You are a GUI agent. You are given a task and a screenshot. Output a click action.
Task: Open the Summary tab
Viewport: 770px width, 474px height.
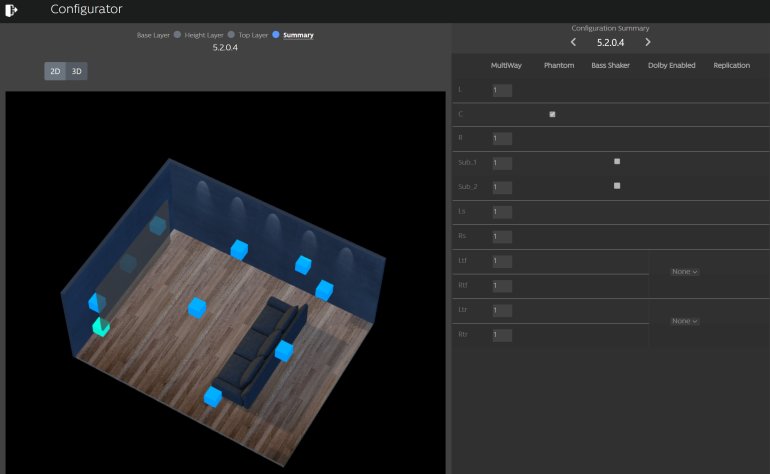coord(298,35)
